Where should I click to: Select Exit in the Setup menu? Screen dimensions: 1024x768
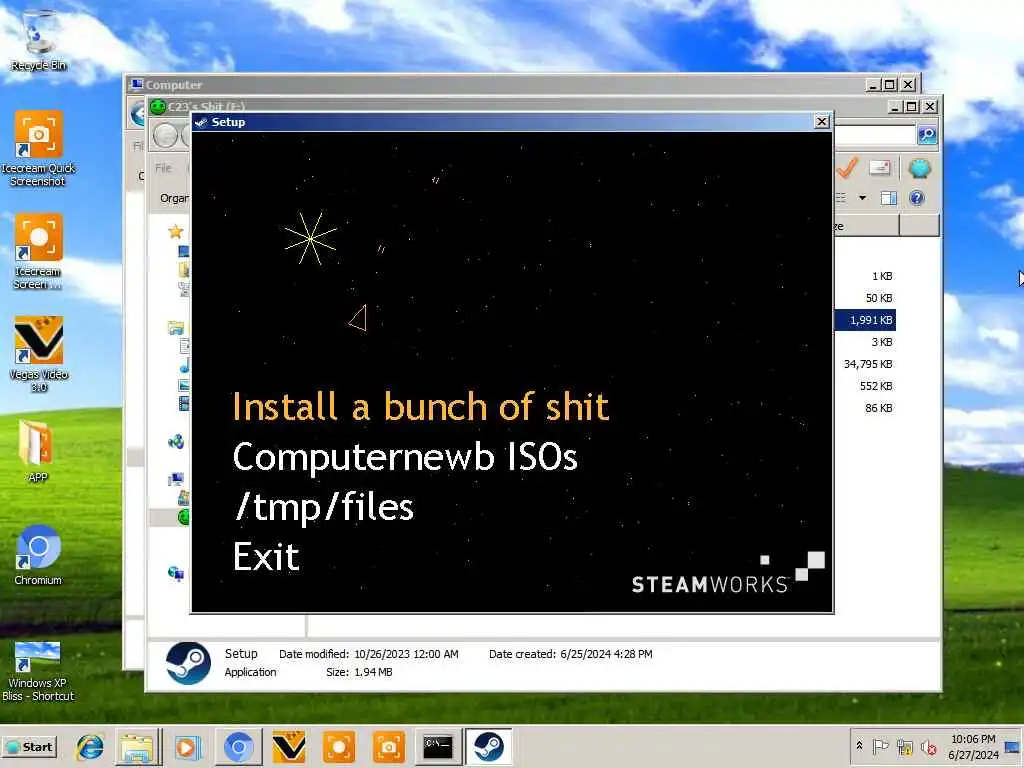(x=266, y=556)
